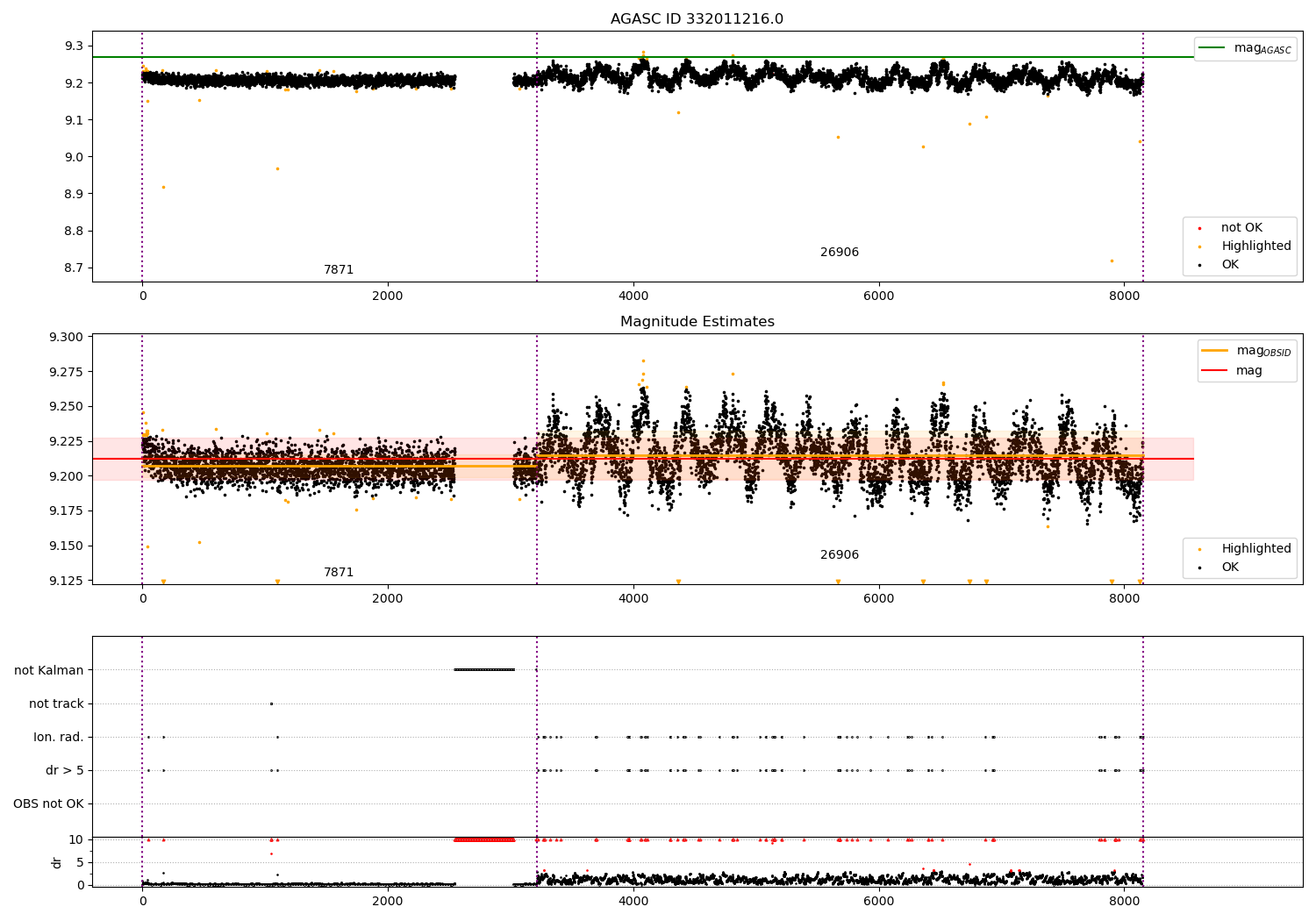
Task: Click the "9.225" y-axis tick in middle plot
Action: click(x=66, y=441)
